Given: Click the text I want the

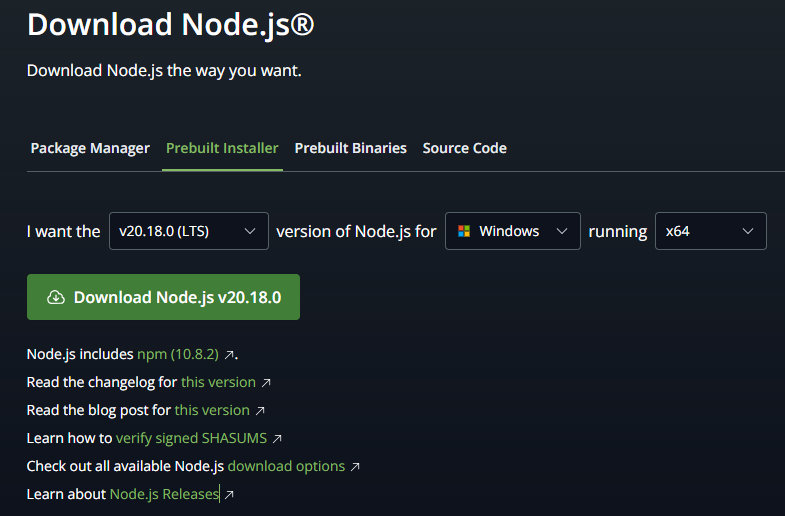Looking at the screenshot, I should click(64, 231).
